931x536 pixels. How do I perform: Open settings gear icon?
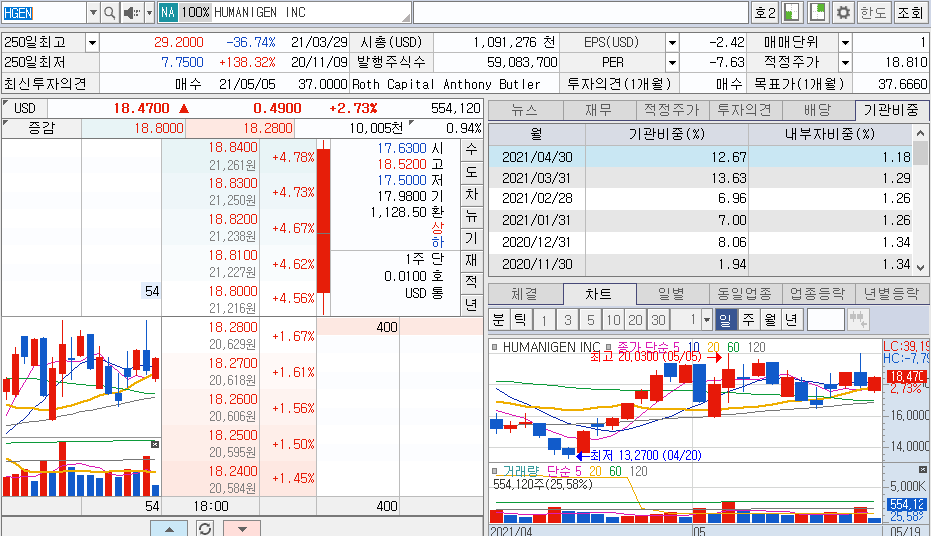843,12
